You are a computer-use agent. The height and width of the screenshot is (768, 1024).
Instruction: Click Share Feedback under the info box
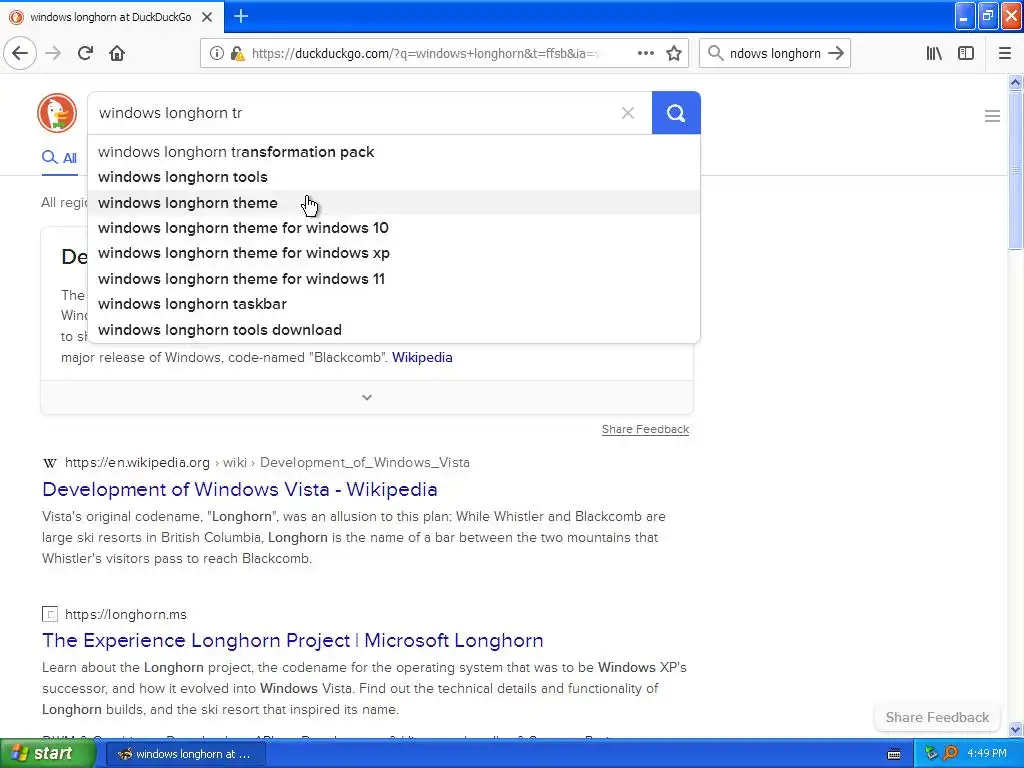pyautogui.click(x=645, y=429)
